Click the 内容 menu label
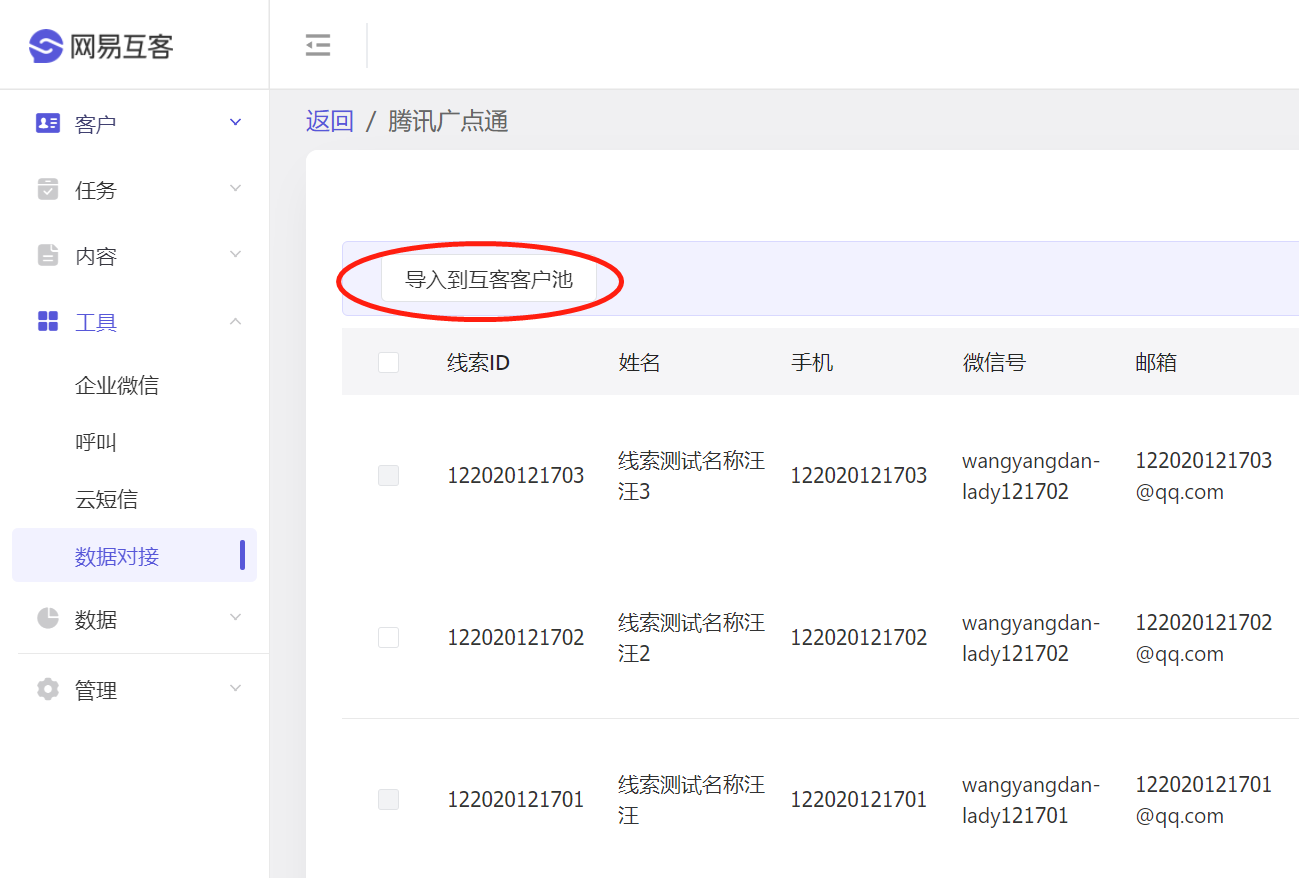The image size is (1299, 878). (96, 256)
